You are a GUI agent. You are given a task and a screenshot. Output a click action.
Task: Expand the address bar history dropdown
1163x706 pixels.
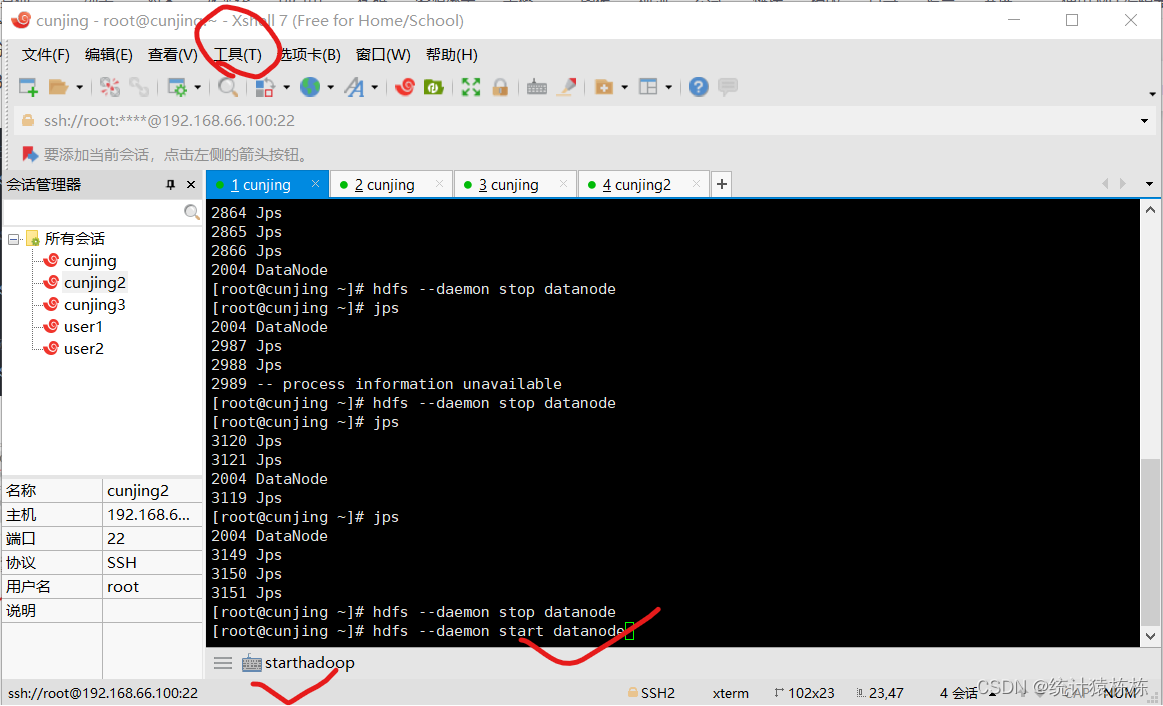coord(1144,121)
